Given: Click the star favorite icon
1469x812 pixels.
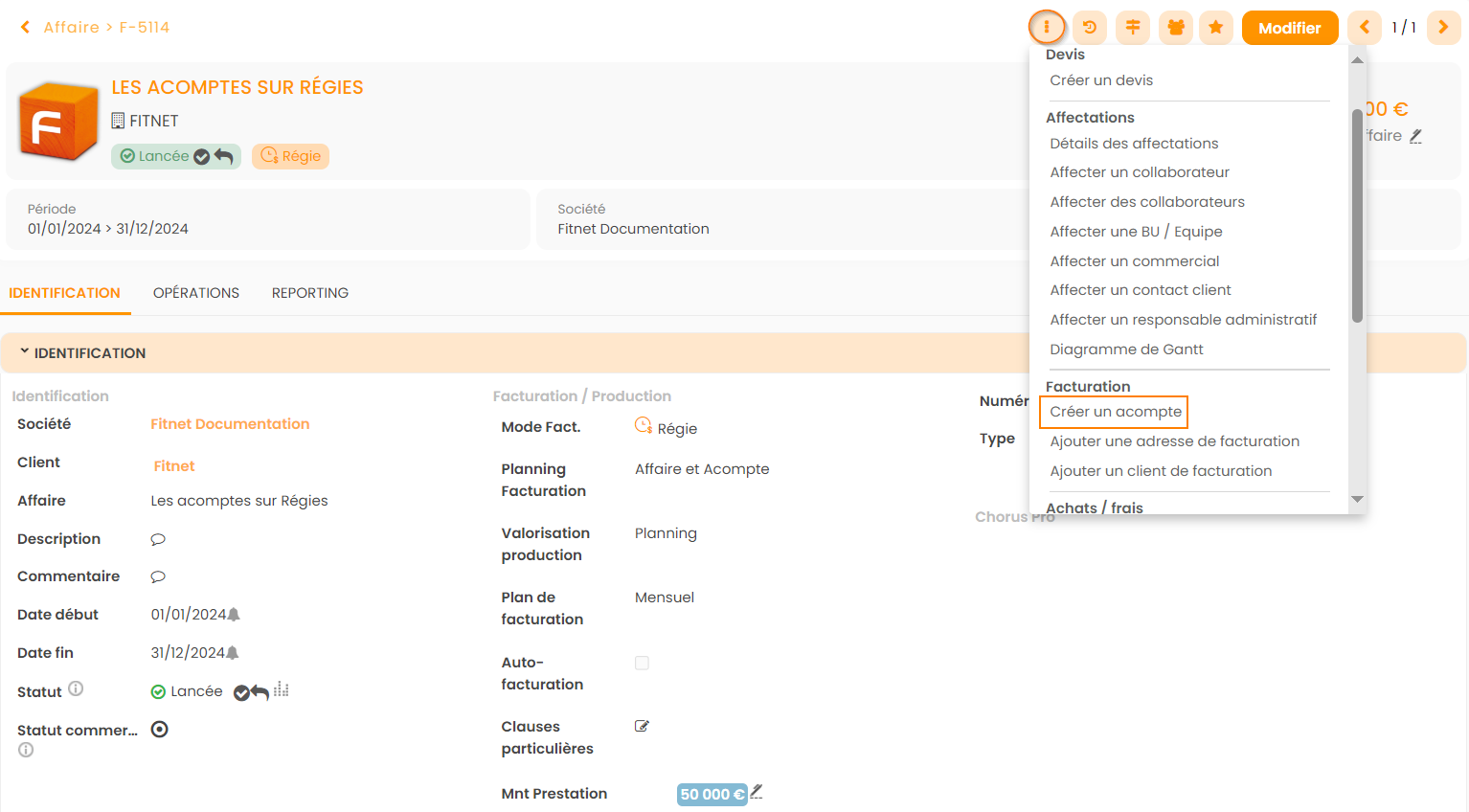Looking at the screenshot, I should pos(1215,27).
